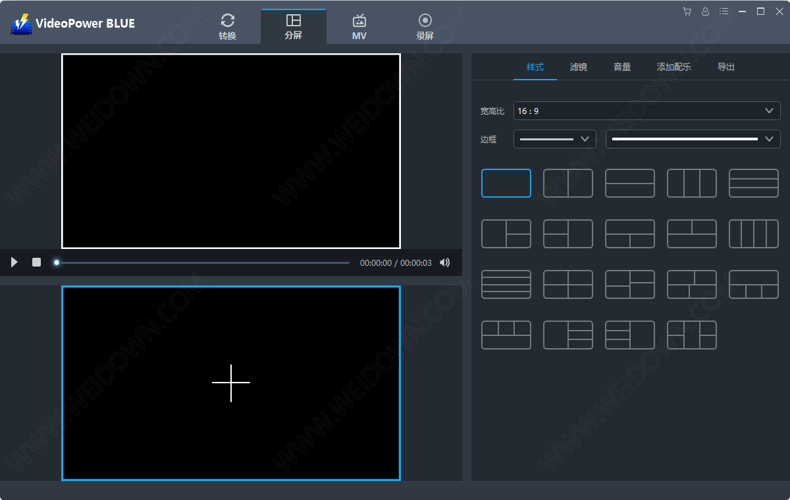Choose the three horizontal rows layout
The height and width of the screenshot is (500, 790).
(754, 183)
